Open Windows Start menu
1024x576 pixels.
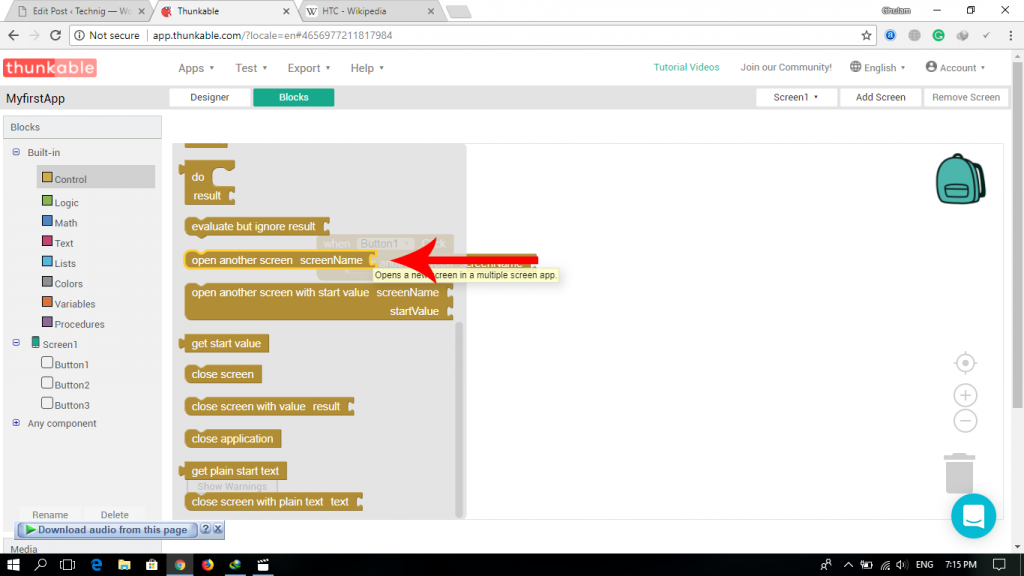[x=13, y=565]
